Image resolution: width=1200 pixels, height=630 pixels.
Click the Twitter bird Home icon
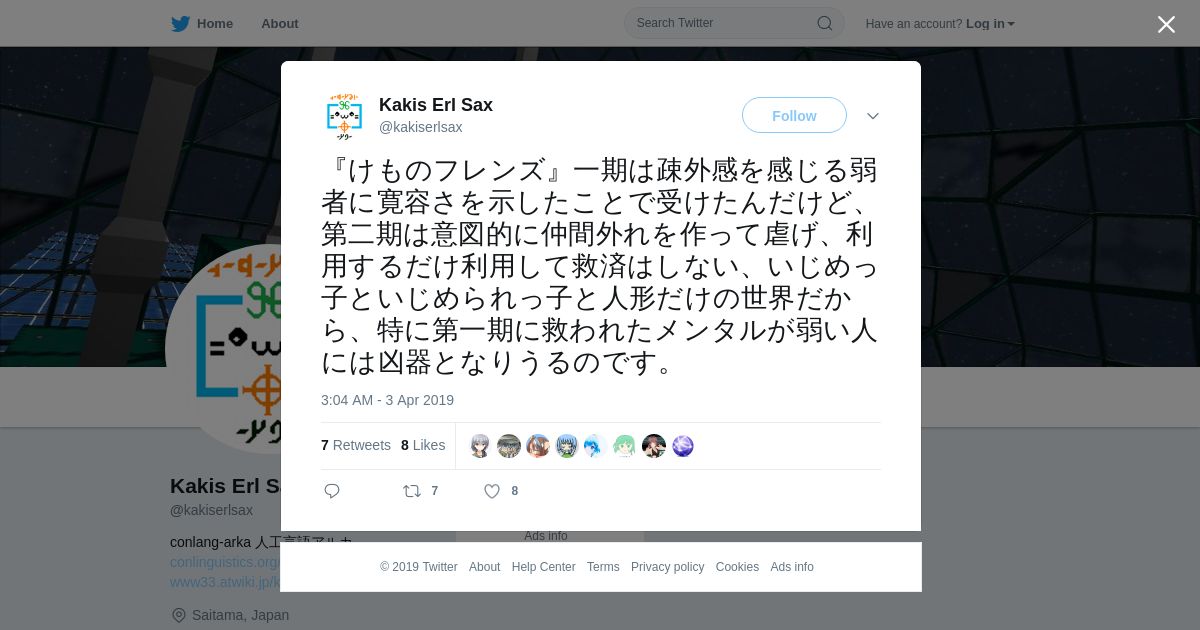[180, 23]
